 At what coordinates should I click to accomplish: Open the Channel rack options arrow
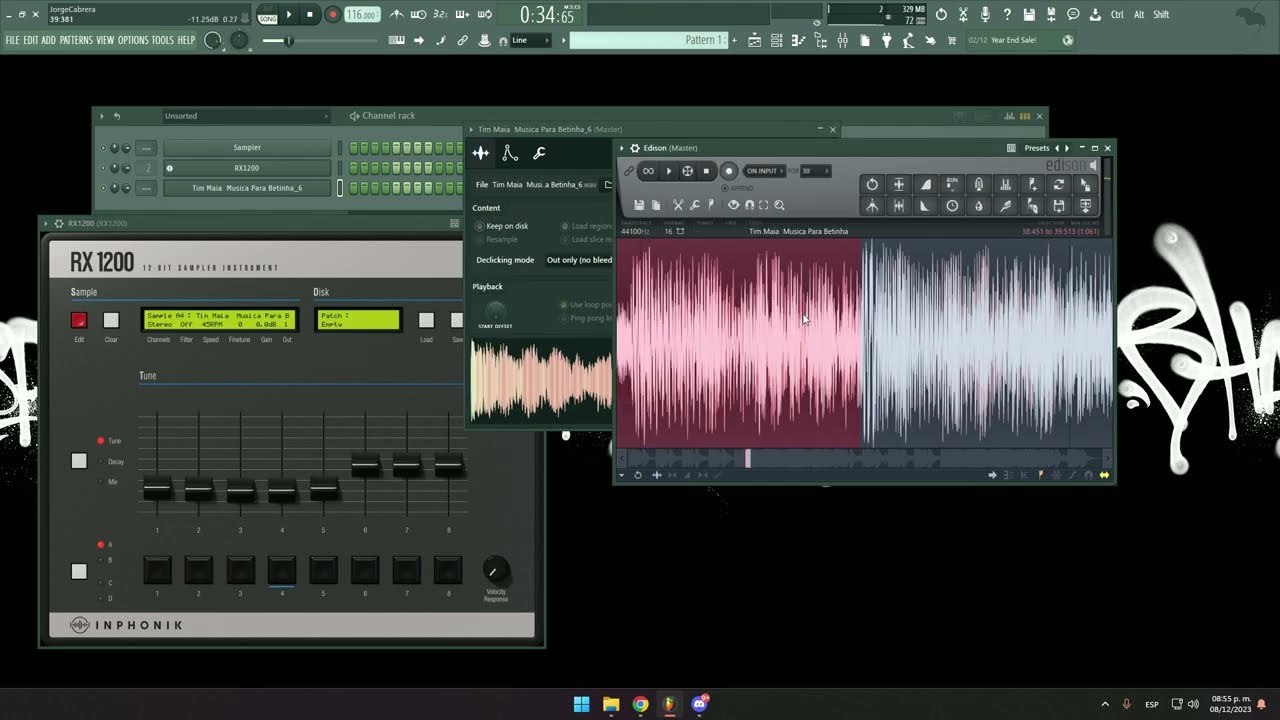coord(101,116)
